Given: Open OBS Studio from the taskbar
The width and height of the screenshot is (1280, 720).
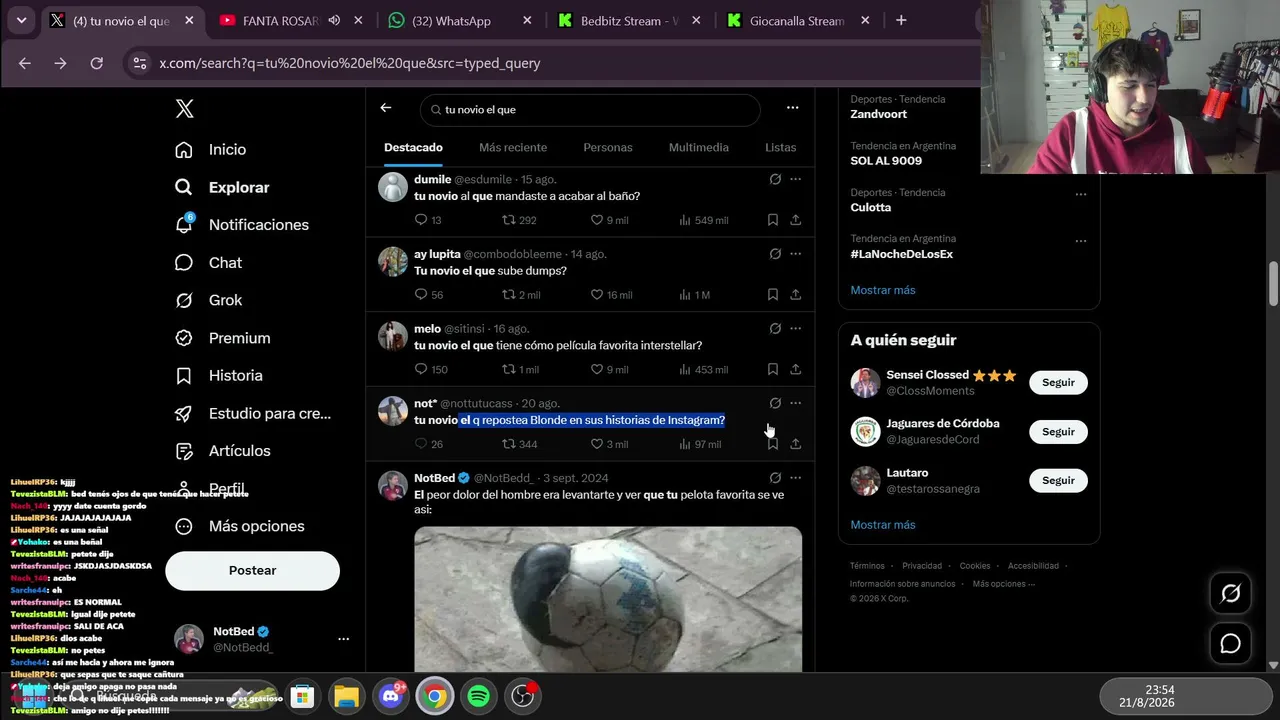Looking at the screenshot, I should click(x=523, y=695).
